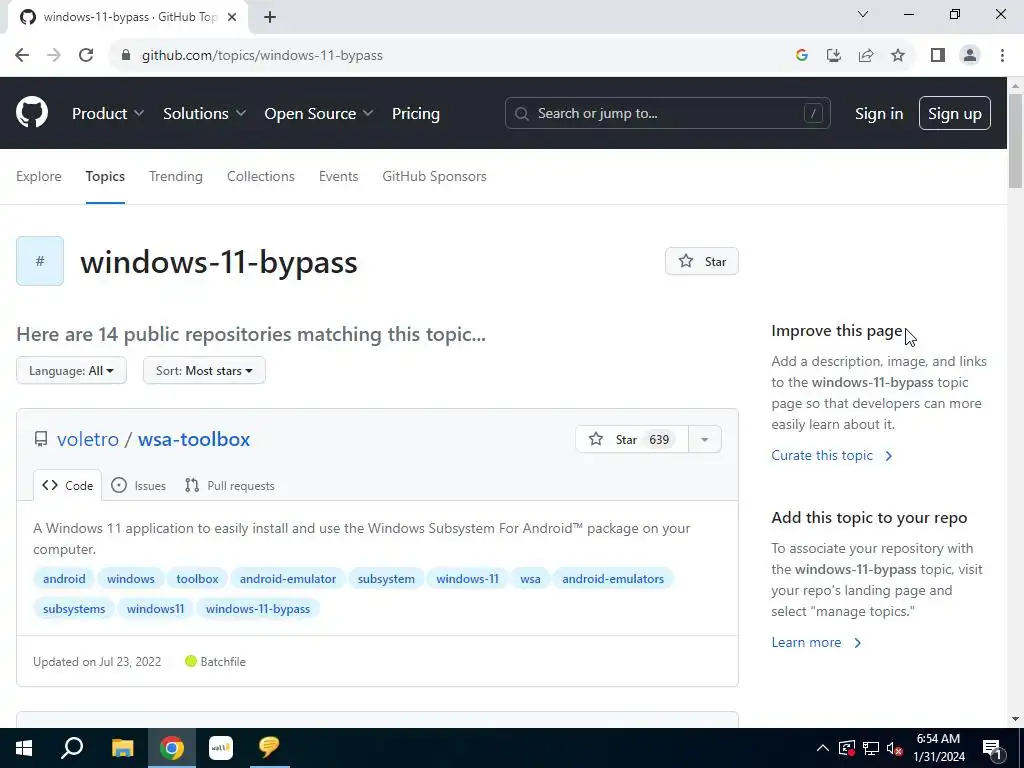This screenshot has width=1024, height=768.
Task: Open the white app icon in taskbar
Action: 221,748
